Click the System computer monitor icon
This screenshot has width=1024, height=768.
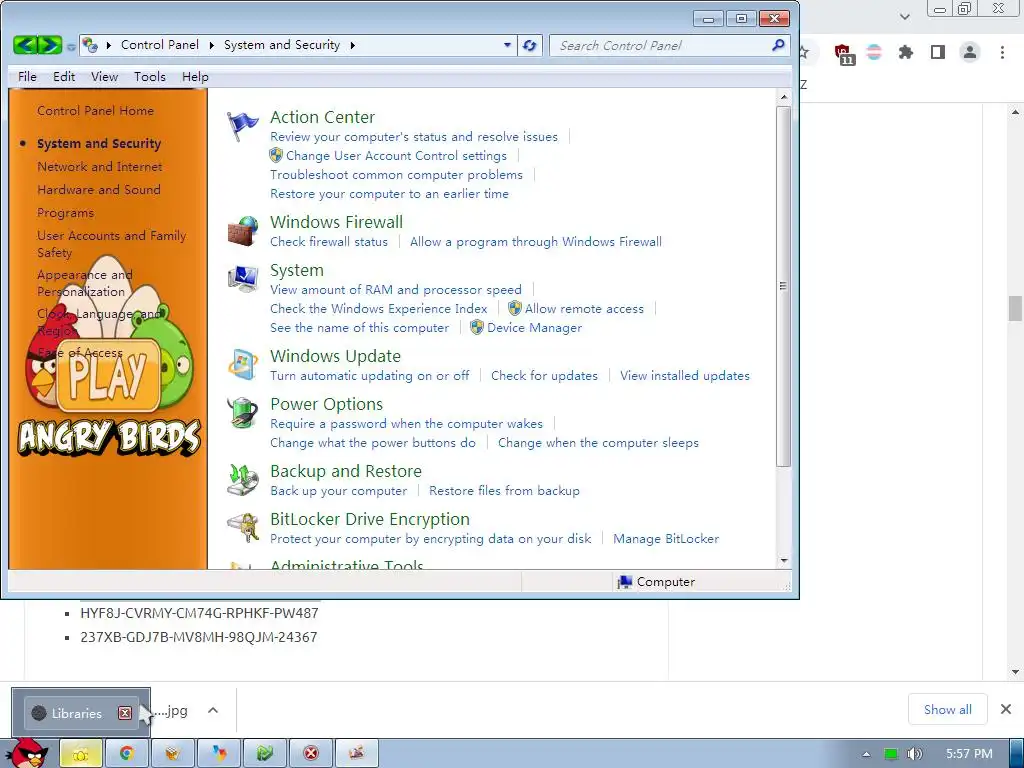point(242,279)
